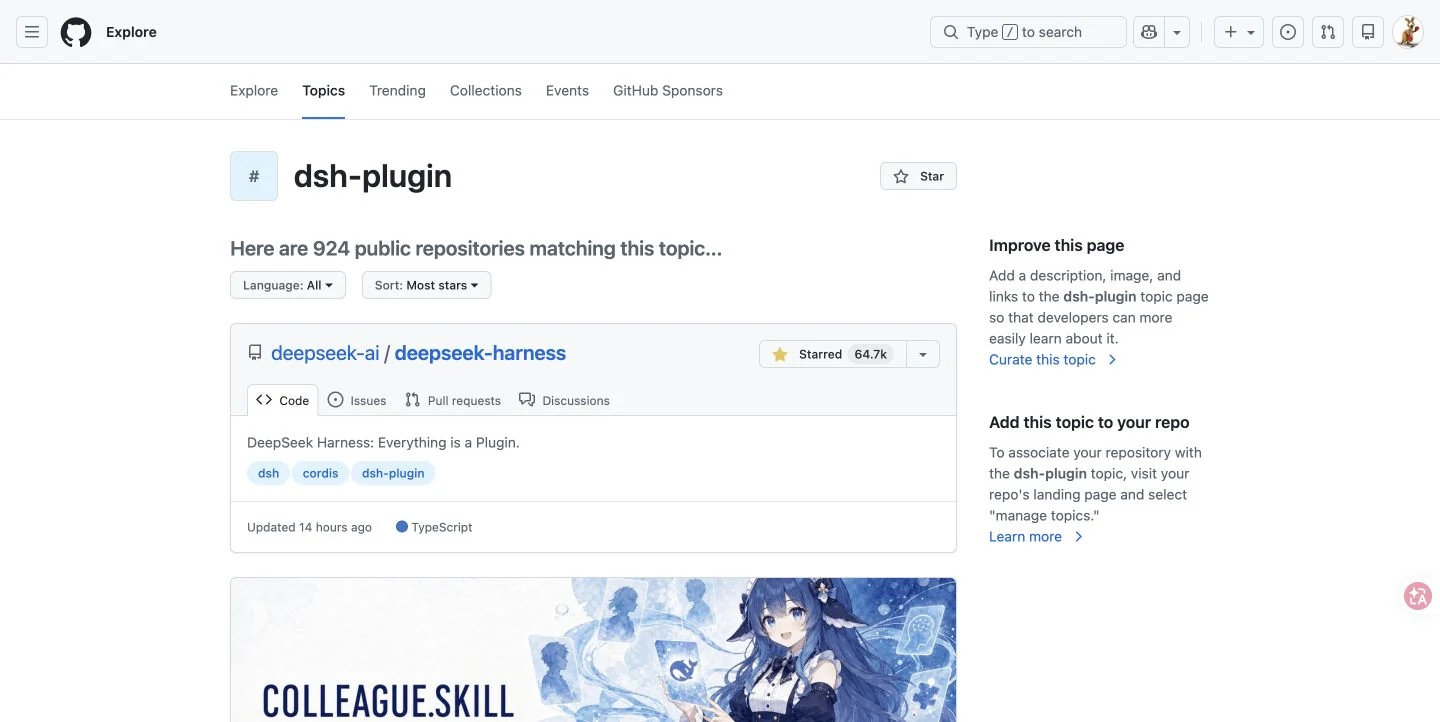Visit the GitHub Sponsors tab

(x=668, y=90)
